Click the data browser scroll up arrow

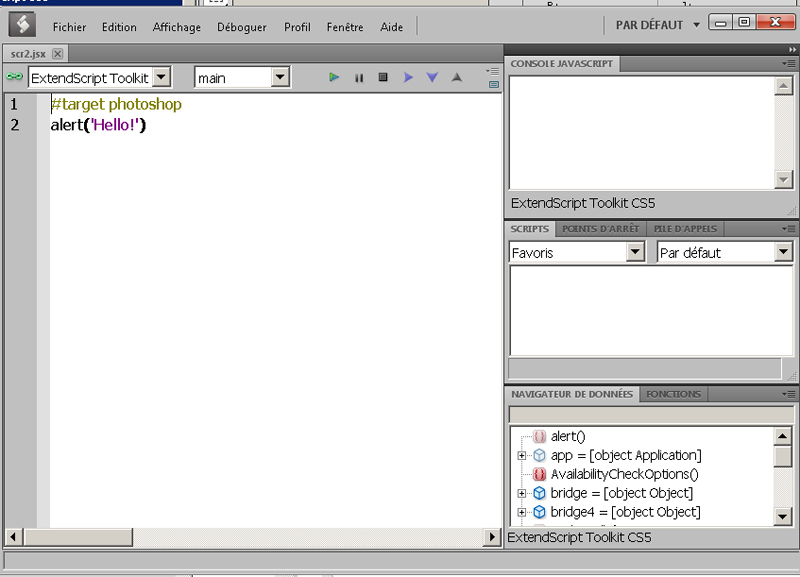point(783,436)
